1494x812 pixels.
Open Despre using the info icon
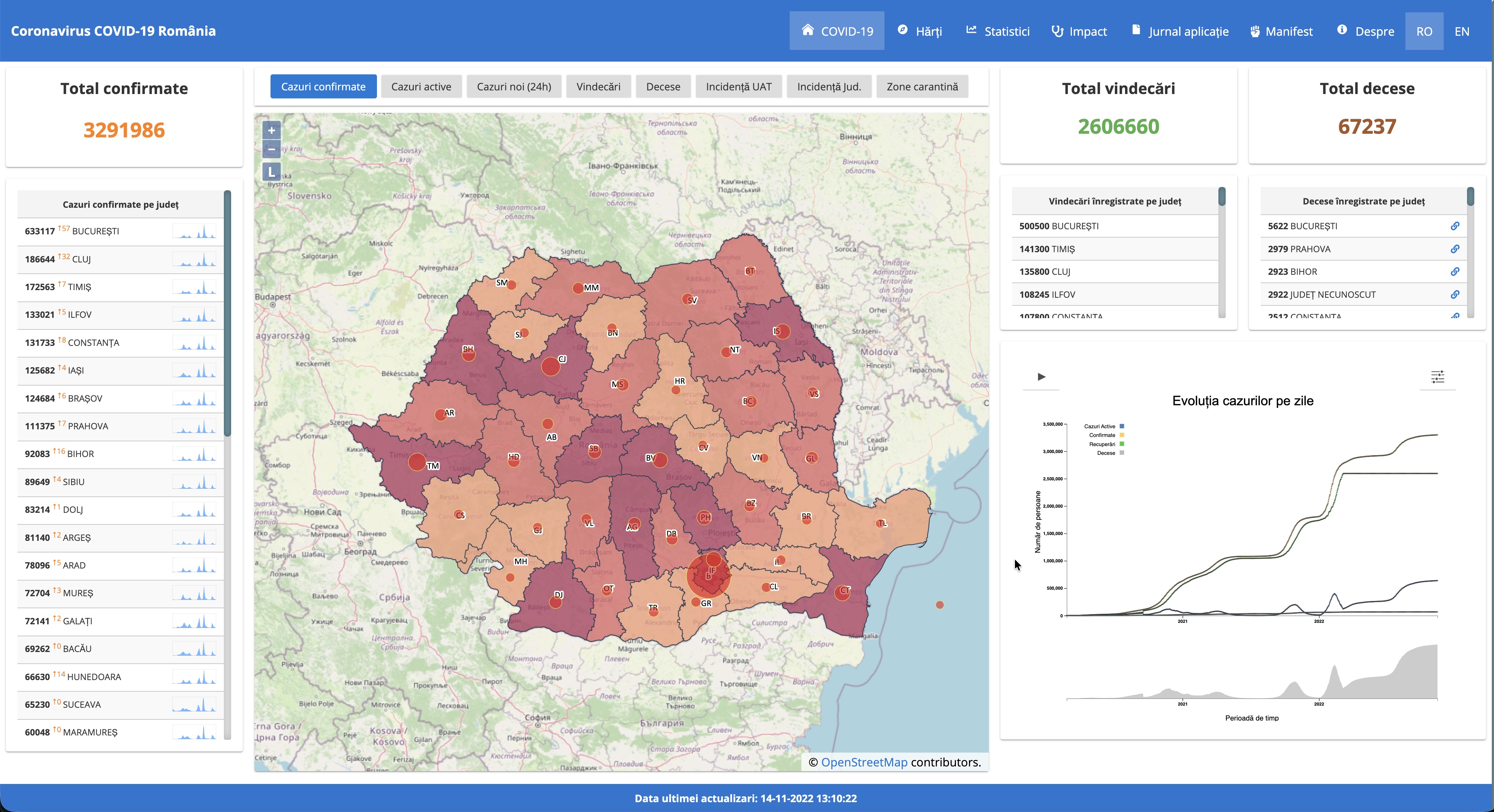1342,31
